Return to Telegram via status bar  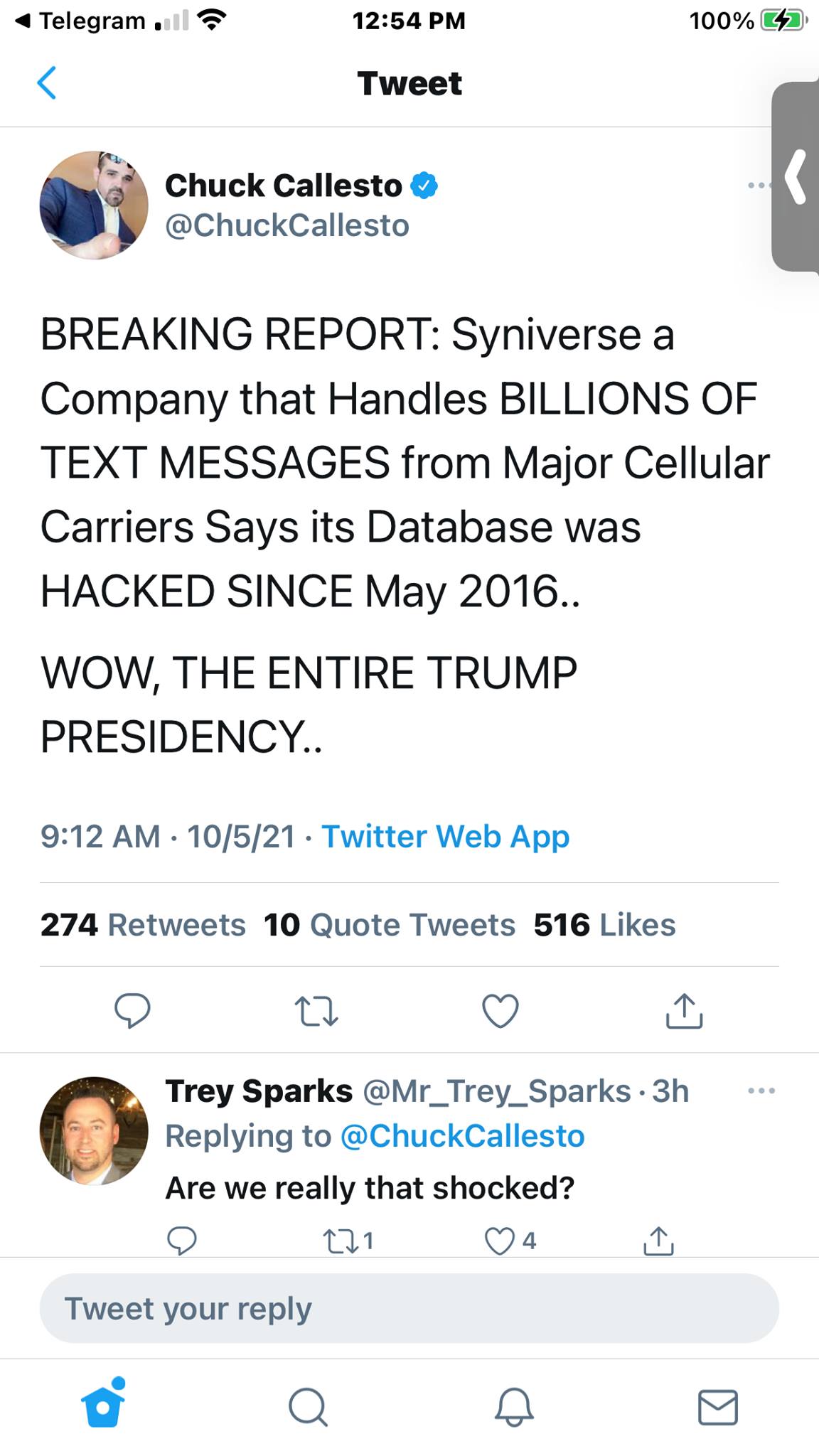81,21
